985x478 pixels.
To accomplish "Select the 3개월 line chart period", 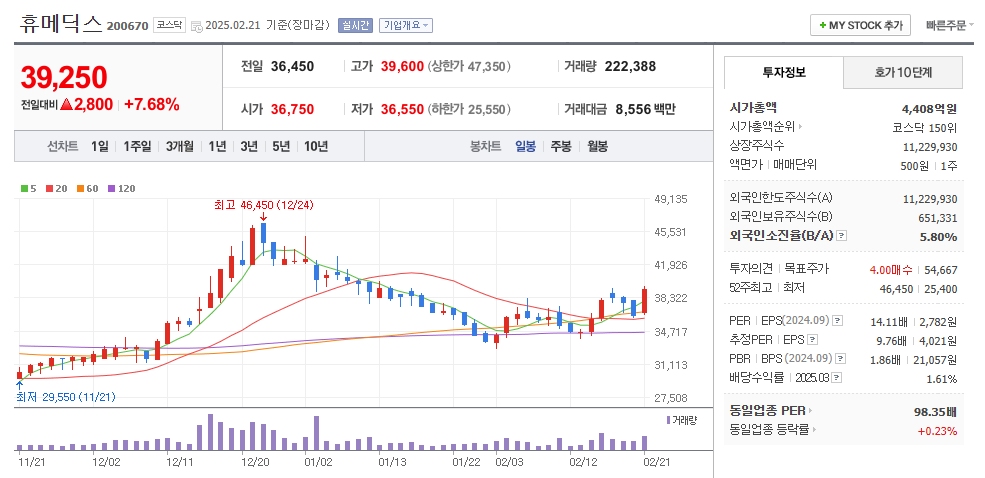I will (180, 146).
